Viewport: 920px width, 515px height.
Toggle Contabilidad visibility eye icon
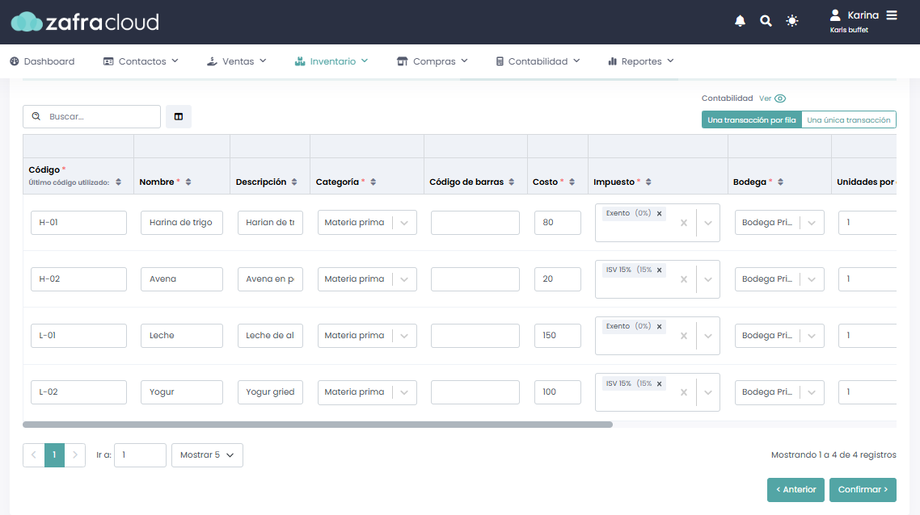[x=780, y=99]
